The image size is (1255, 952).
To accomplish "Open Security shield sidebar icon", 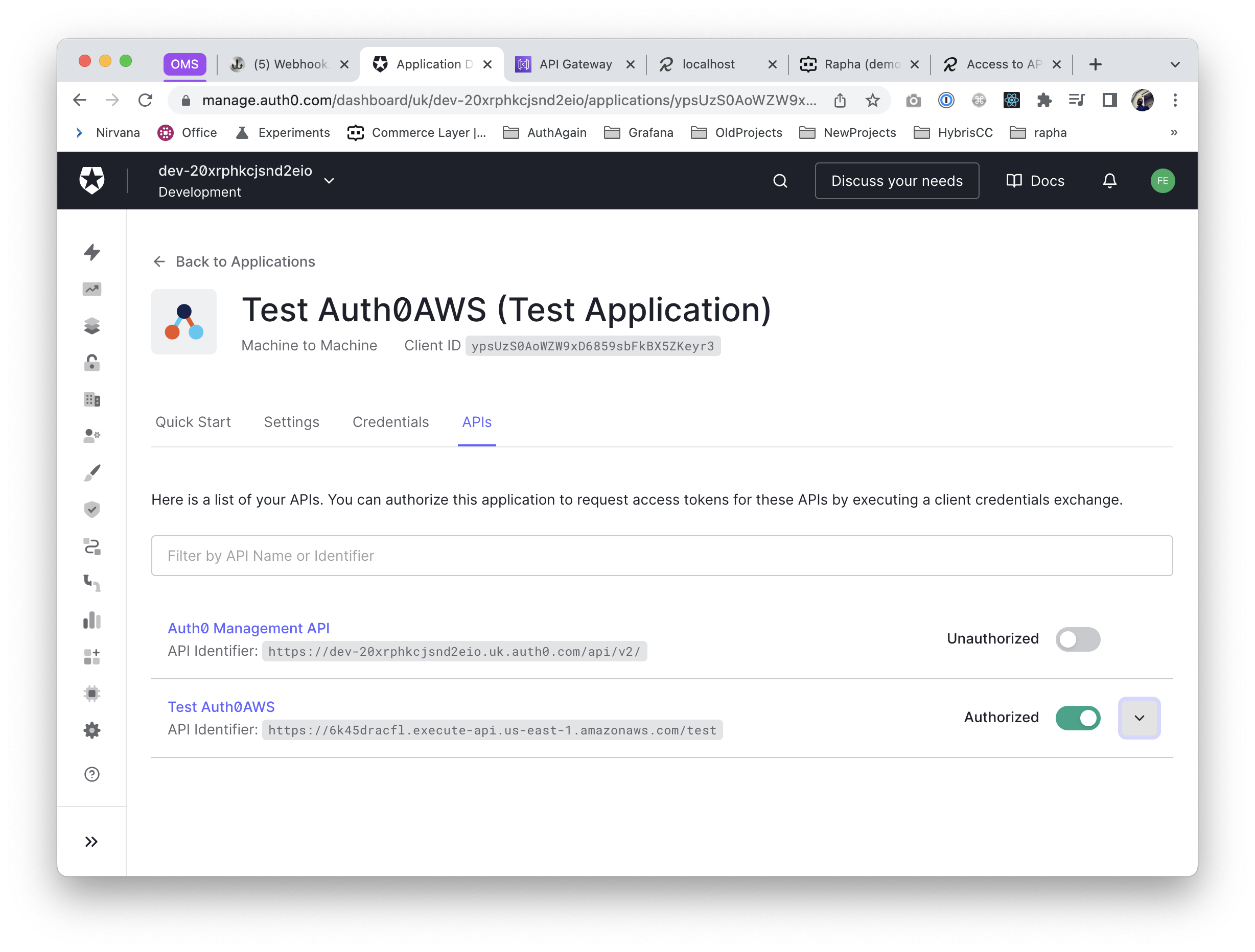I will (x=92, y=510).
